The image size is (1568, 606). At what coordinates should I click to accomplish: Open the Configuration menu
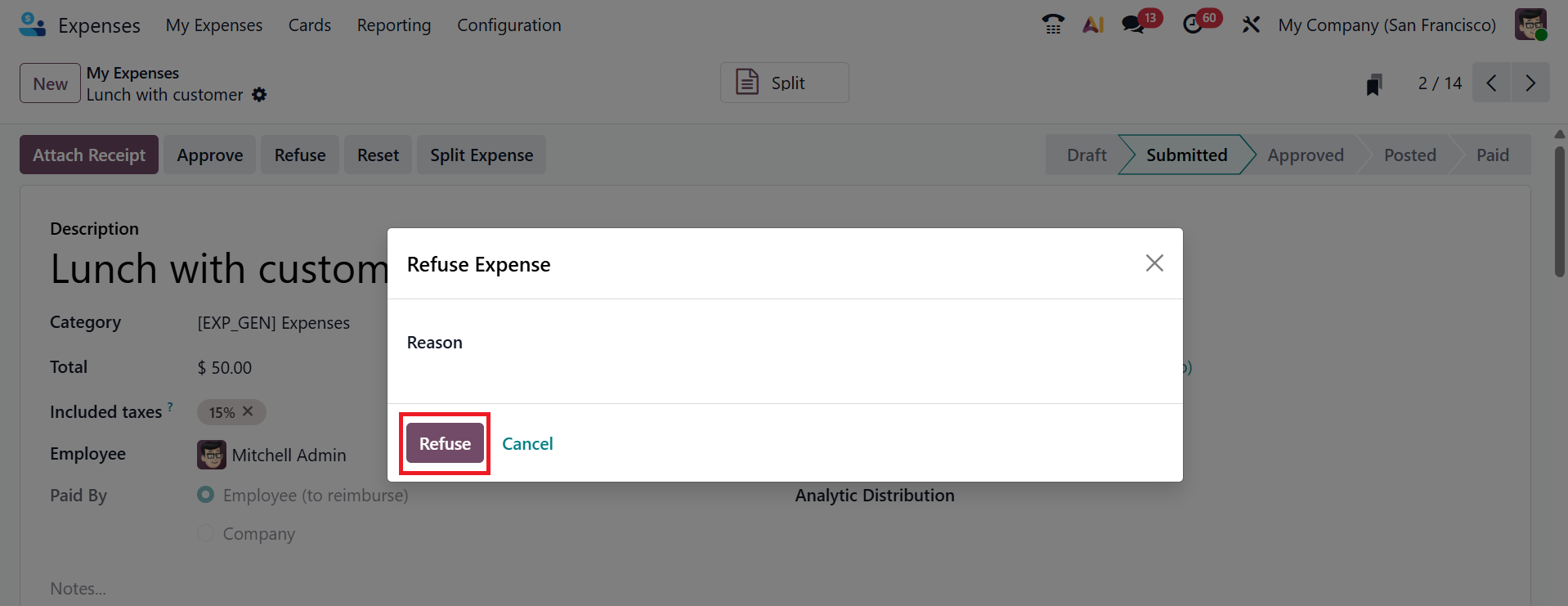pos(508,25)
